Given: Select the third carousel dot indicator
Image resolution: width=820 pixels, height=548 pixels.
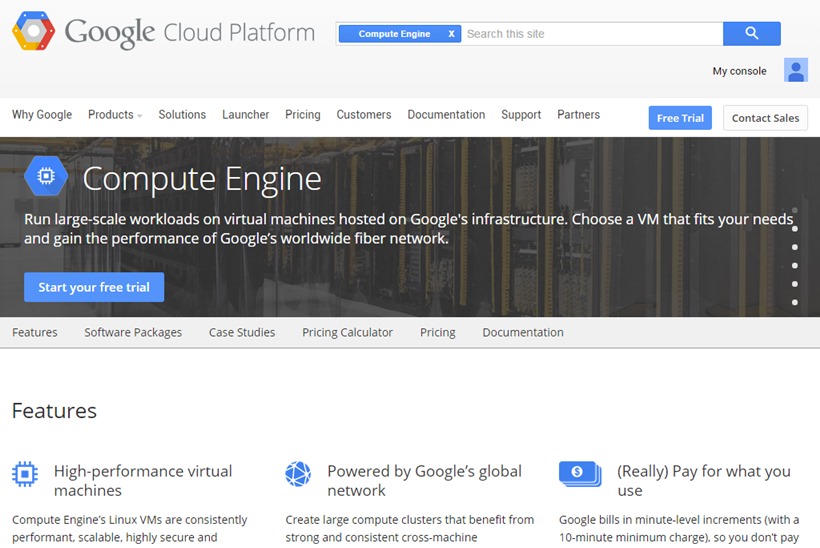Looking at the screenshot, I should click(795, 247).
